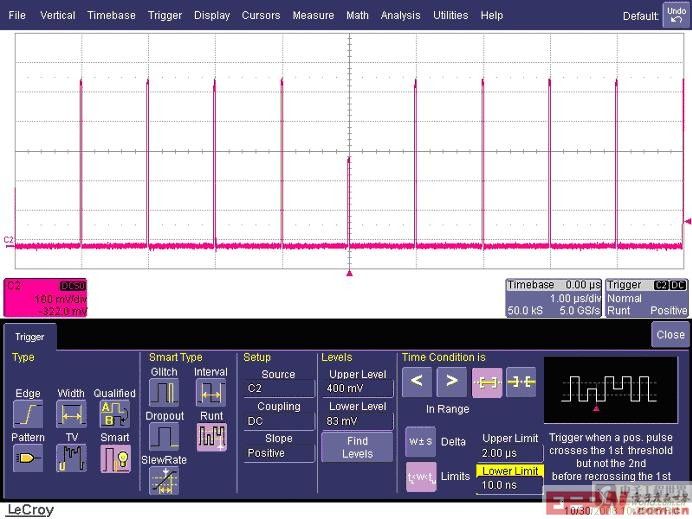Select the Pattern trigger type icon
Image resolution: width=692 pixels, height=519 pixels.
[x=27, y=458]
